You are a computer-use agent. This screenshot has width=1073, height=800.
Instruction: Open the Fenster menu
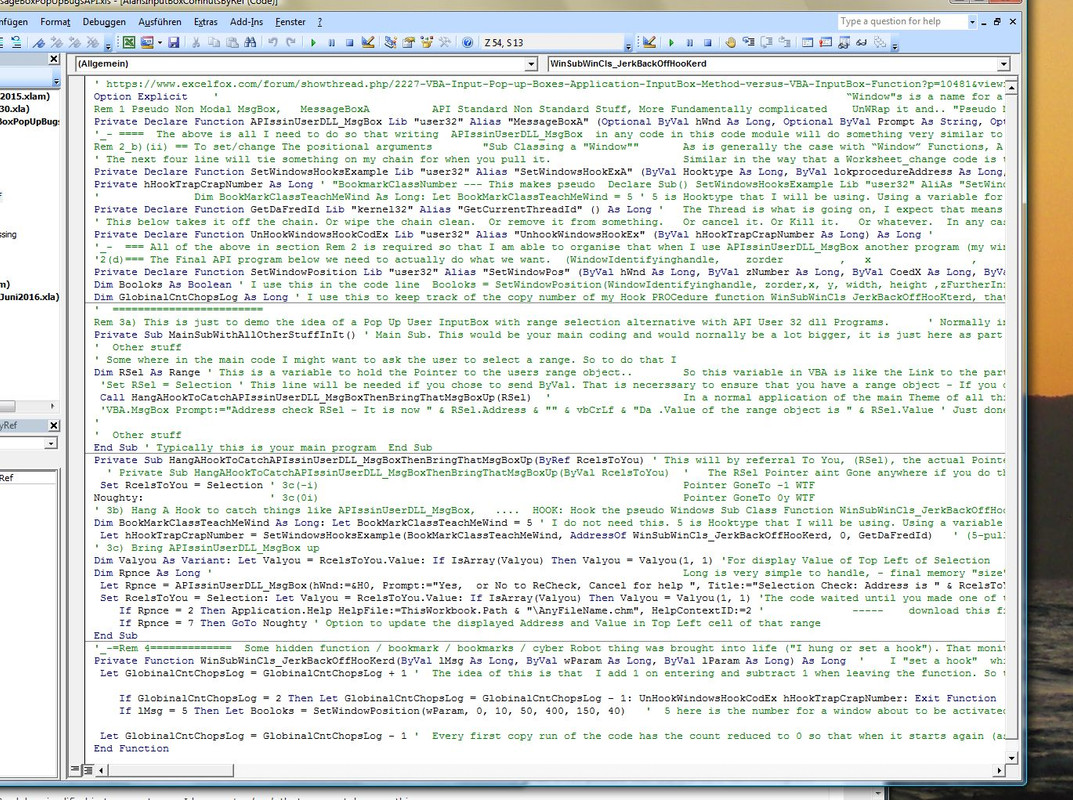[x=290, y=22]
